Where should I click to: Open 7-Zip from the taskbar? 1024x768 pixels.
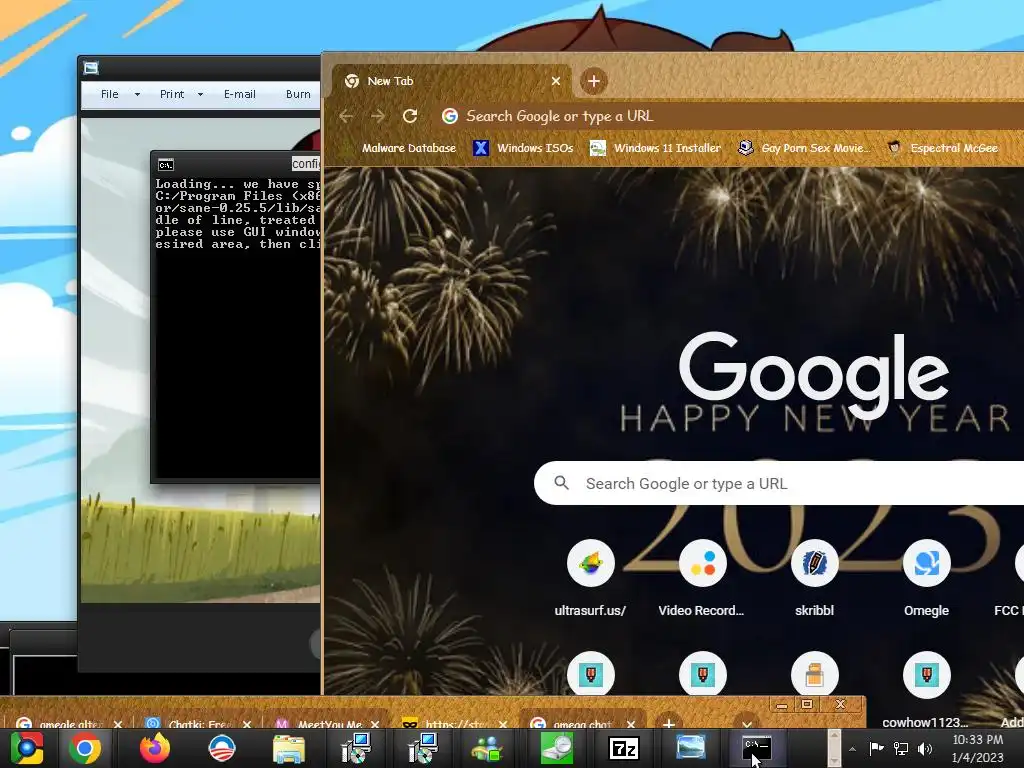pos(624,748)
